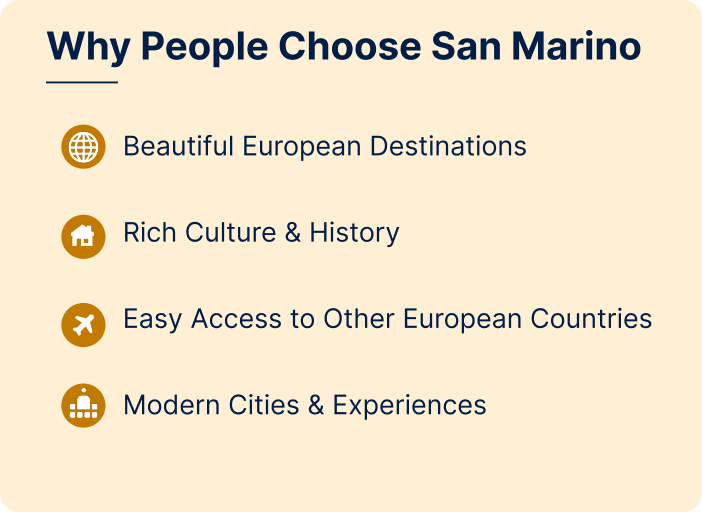
Task: Click the city building icon
Action: click(x=83, y=405)
